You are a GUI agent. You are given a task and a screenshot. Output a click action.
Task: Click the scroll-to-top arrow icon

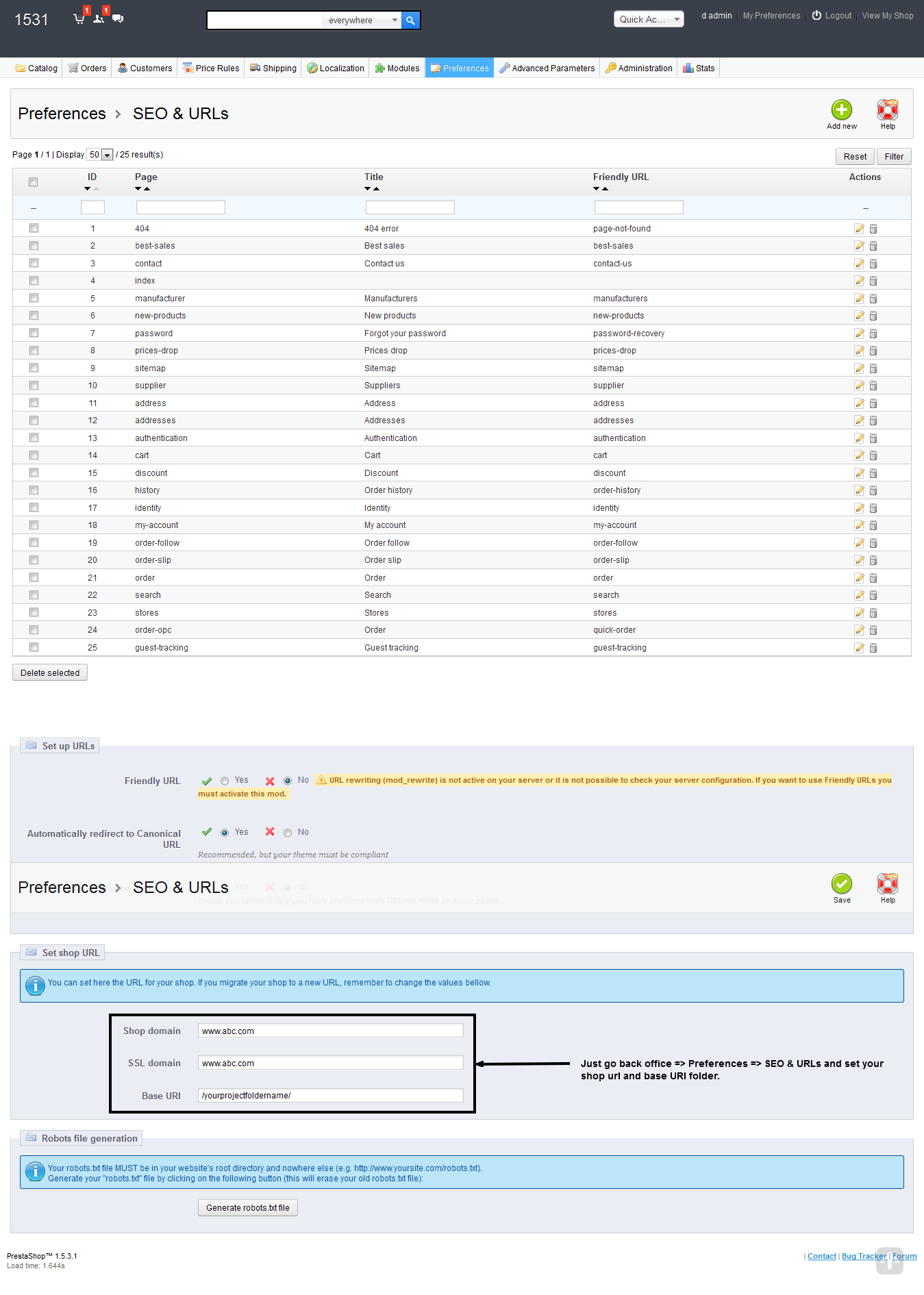click(x=889, y=1261)
